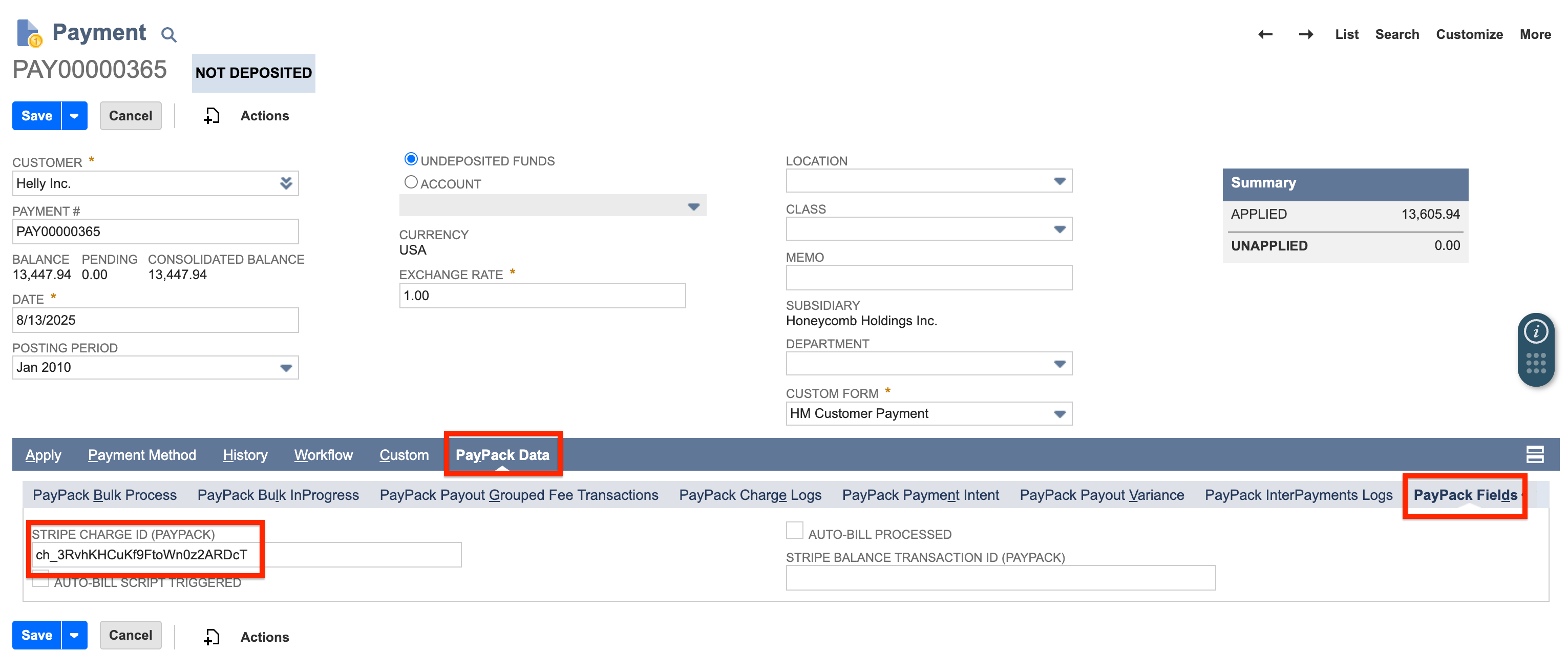Open the info panel icon on the right edge

(x=1536, y=331)
